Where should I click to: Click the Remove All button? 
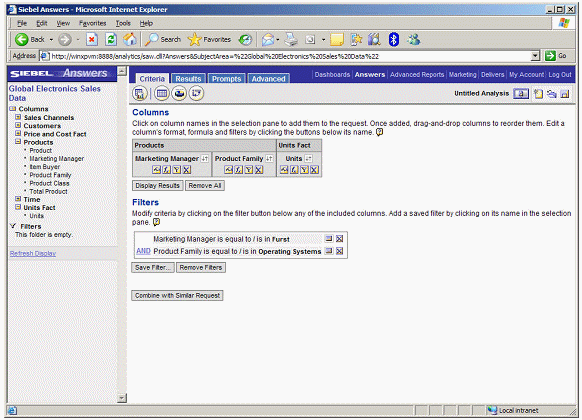(205, 186)
